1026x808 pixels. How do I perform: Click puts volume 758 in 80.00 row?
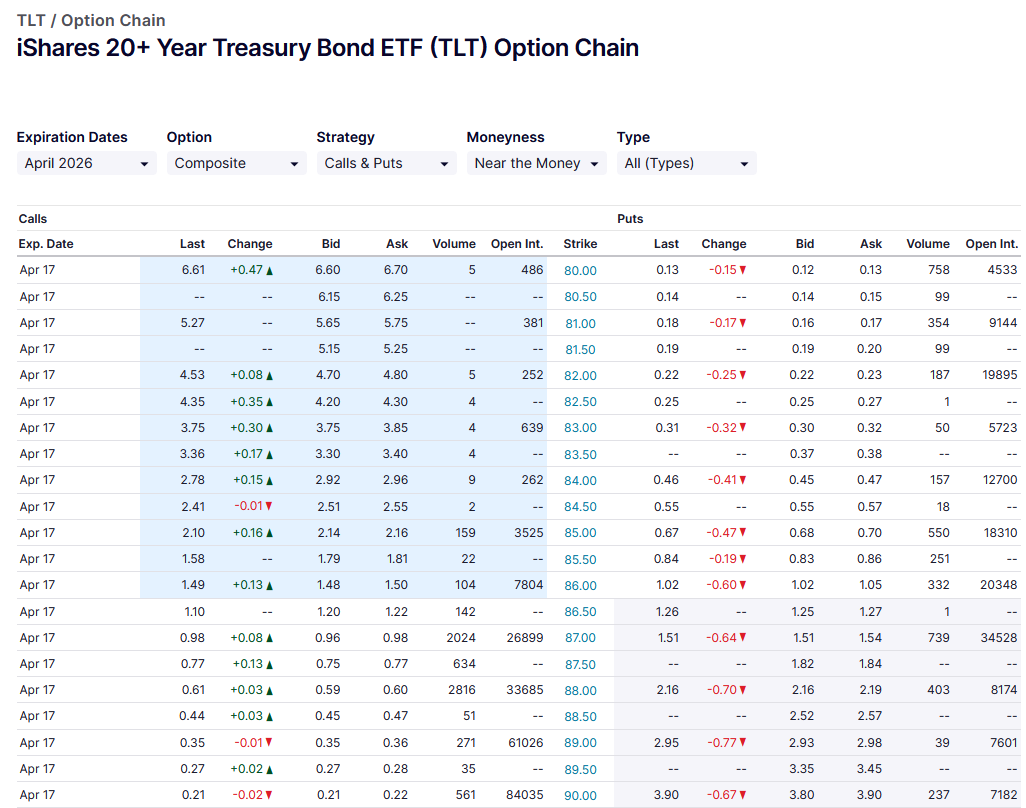coord(938,270)
